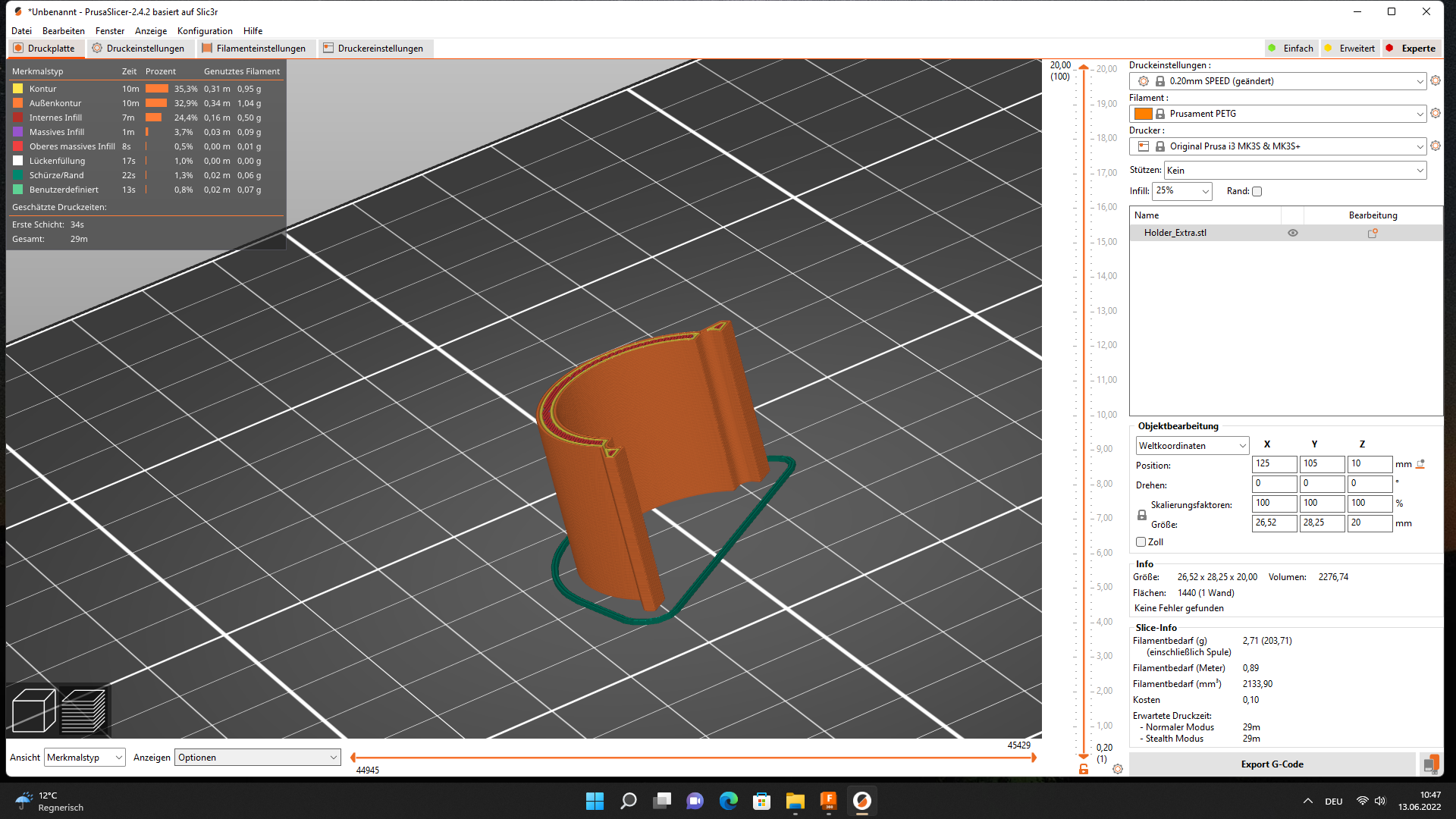This screenshot has width=1456, height=819.
Task: Click Position X field showing 125
Action: pyautogui.click(x=1274, y=464)
